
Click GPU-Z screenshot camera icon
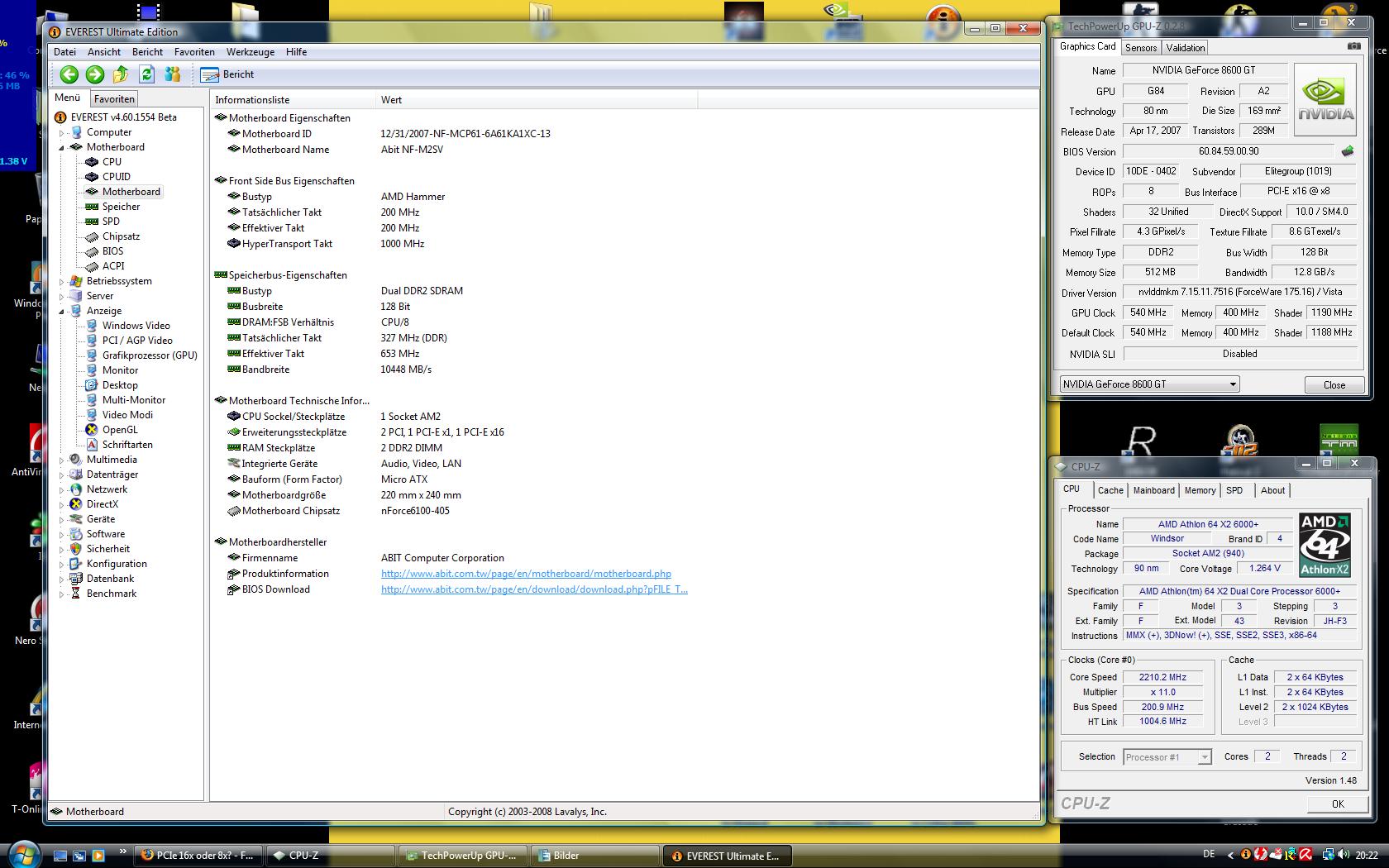coord(1353,46)
